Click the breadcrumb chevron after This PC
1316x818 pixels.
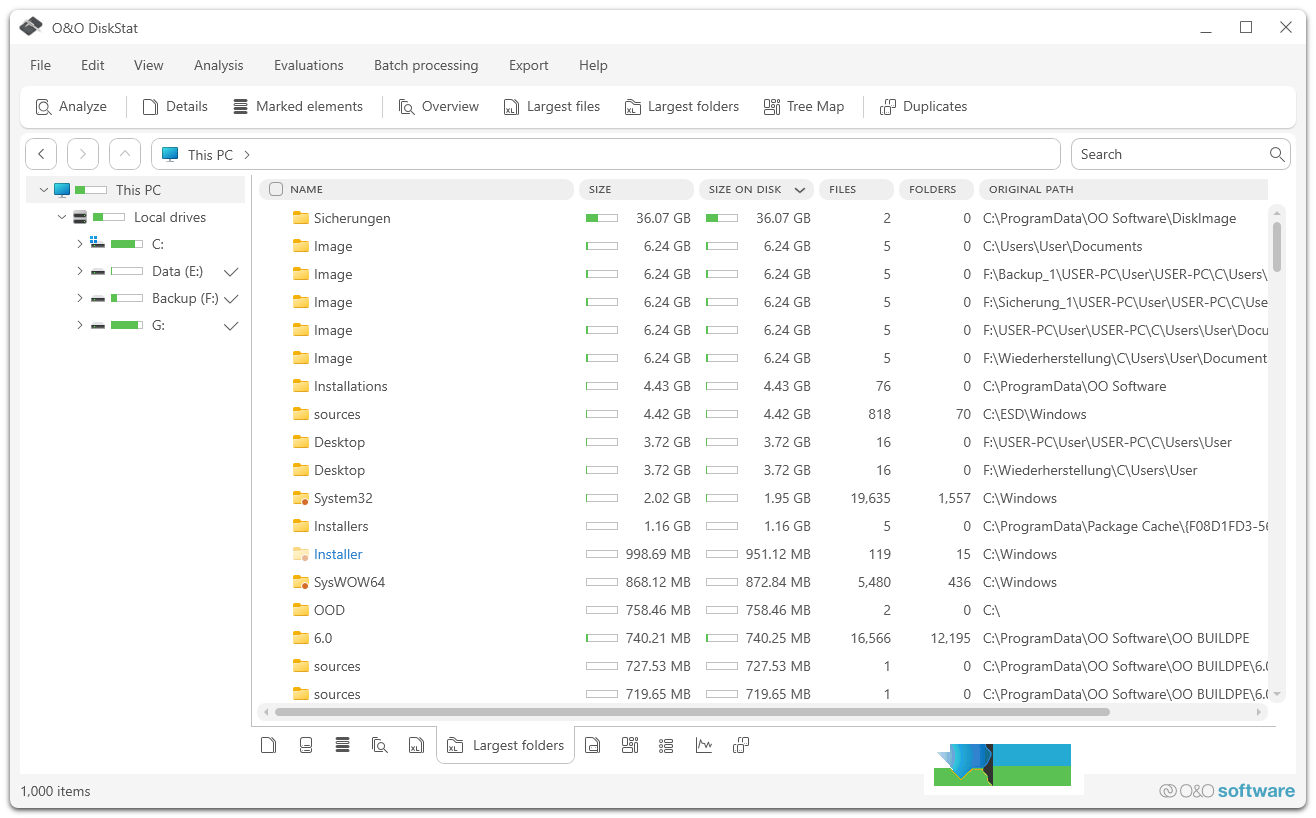(247, 155)
